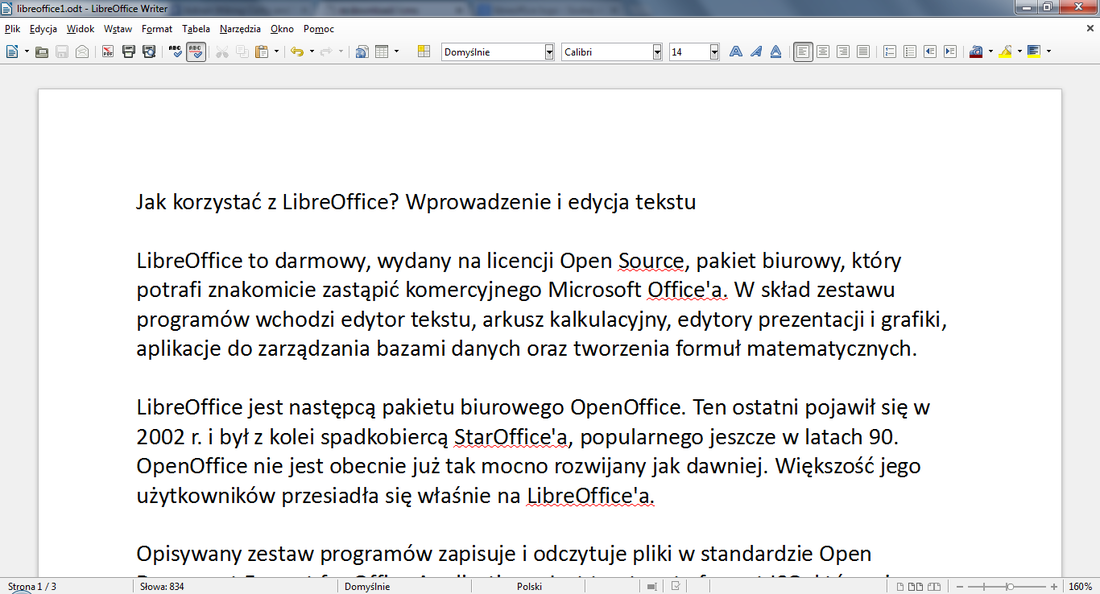Open Styles and Formatting window icon

pyautogui.click(x=424, y=51)
